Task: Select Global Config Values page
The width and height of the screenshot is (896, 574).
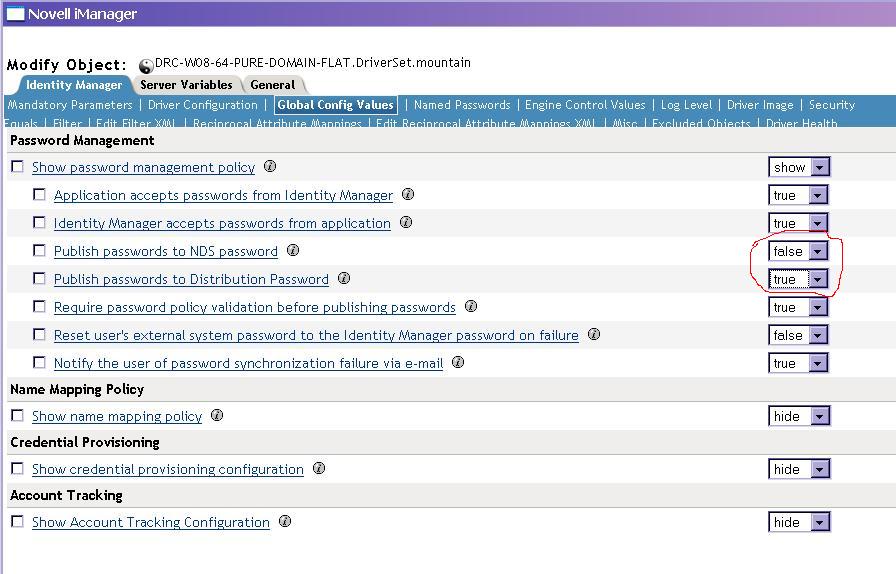Action: pyautogui.click(x=335, y=105)
